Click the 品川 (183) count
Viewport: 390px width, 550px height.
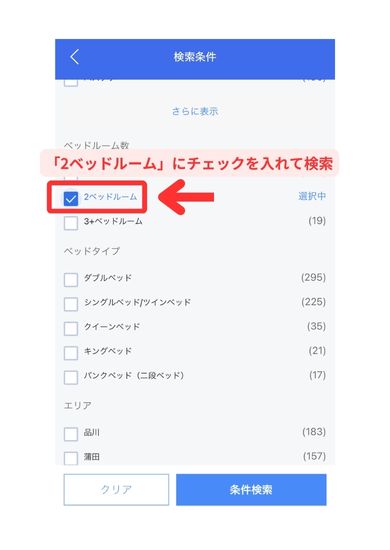(x=314, y=431)
